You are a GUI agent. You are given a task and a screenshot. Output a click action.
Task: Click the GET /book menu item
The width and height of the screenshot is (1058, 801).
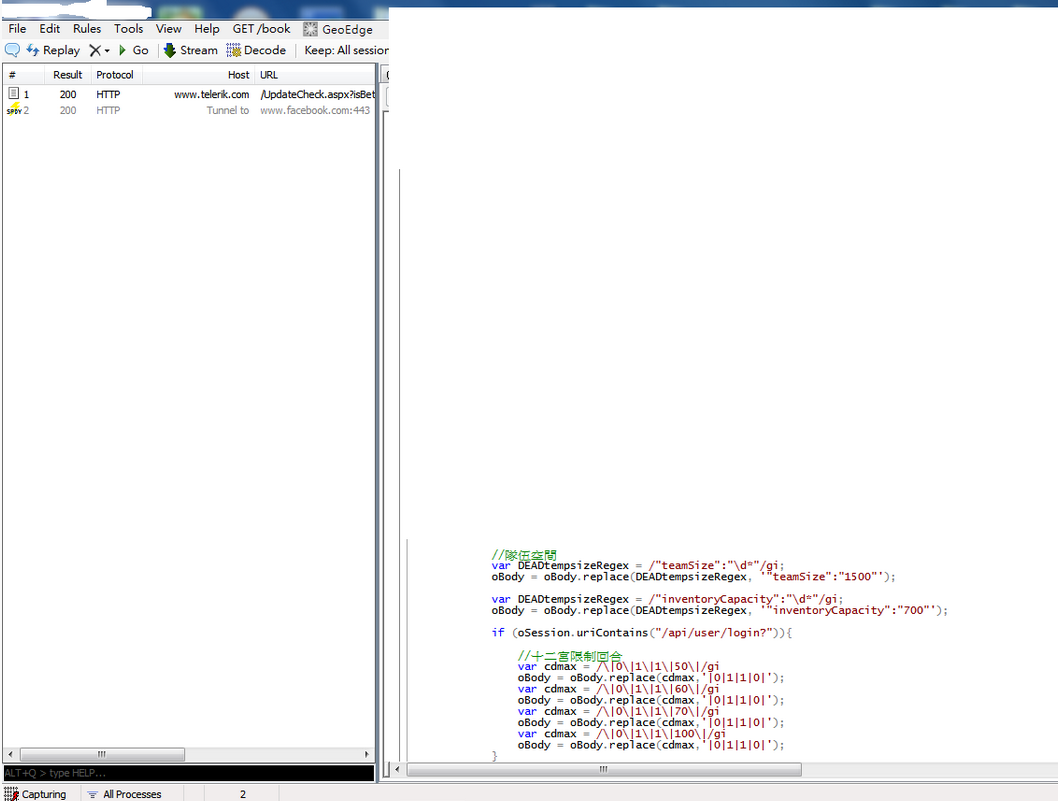click(261, 29)
